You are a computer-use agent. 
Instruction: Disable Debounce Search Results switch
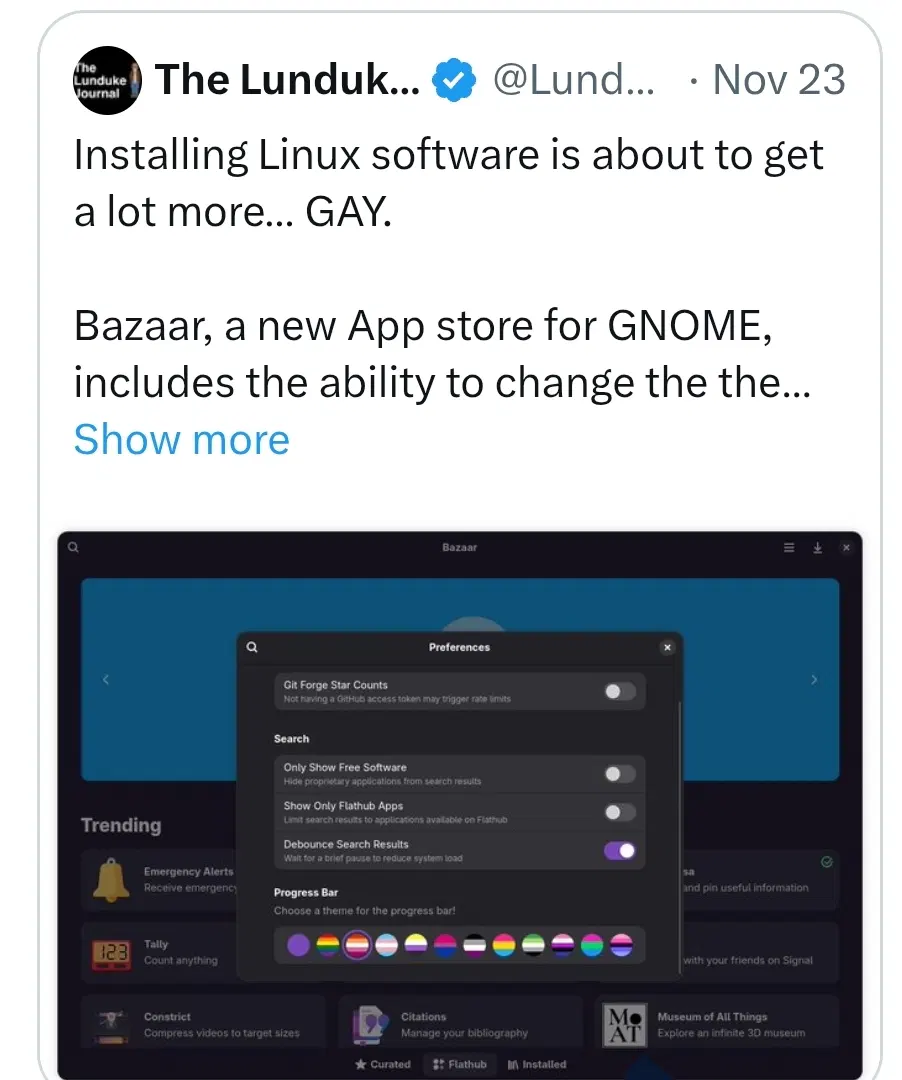point(620,851)
